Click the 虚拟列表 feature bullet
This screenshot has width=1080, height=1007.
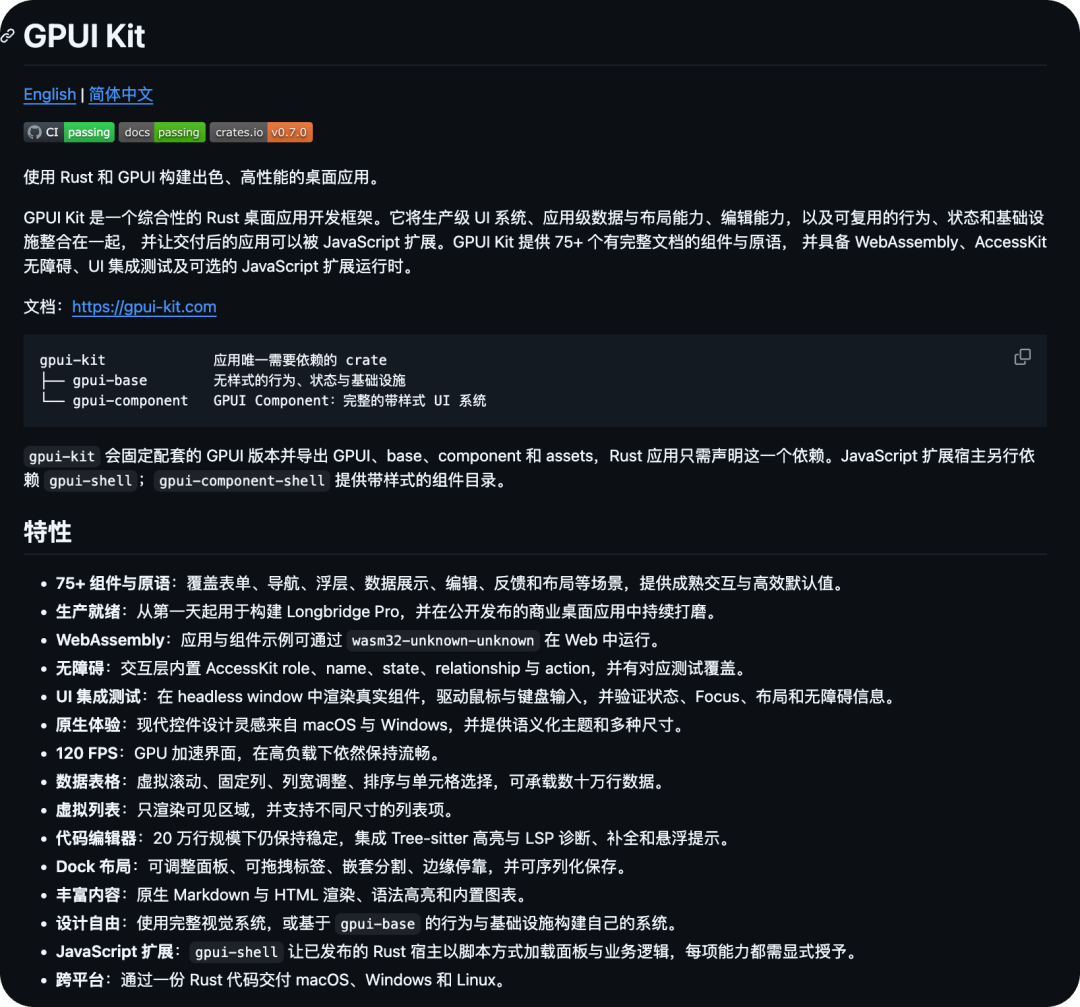click(x=255, y=810)
